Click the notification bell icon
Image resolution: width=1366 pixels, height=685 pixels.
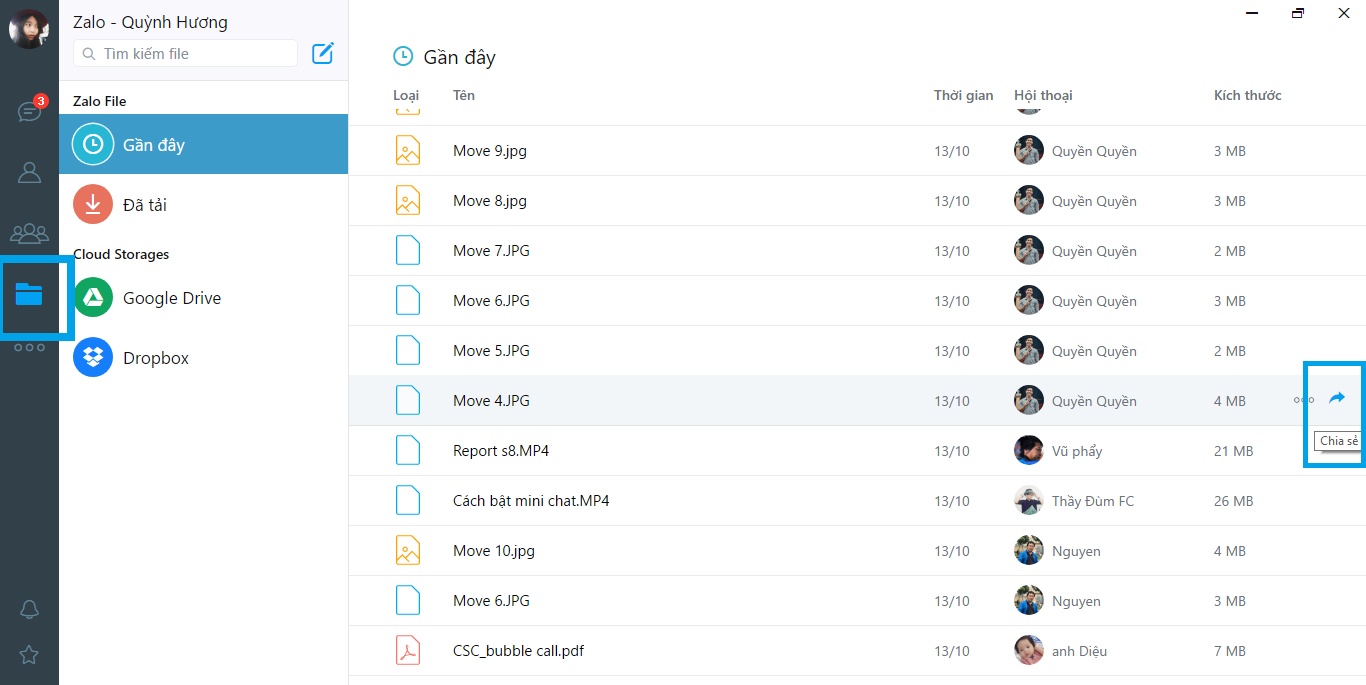29,609
